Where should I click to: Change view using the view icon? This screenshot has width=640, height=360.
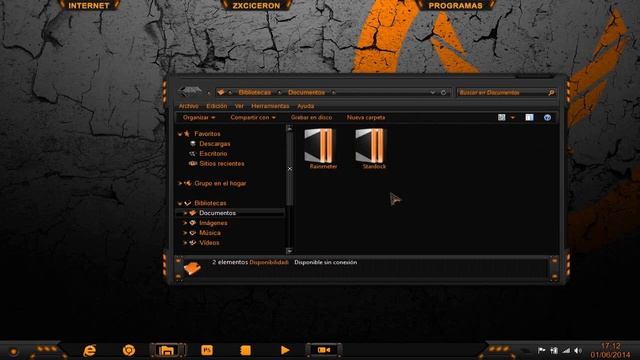tap(502, 118)
